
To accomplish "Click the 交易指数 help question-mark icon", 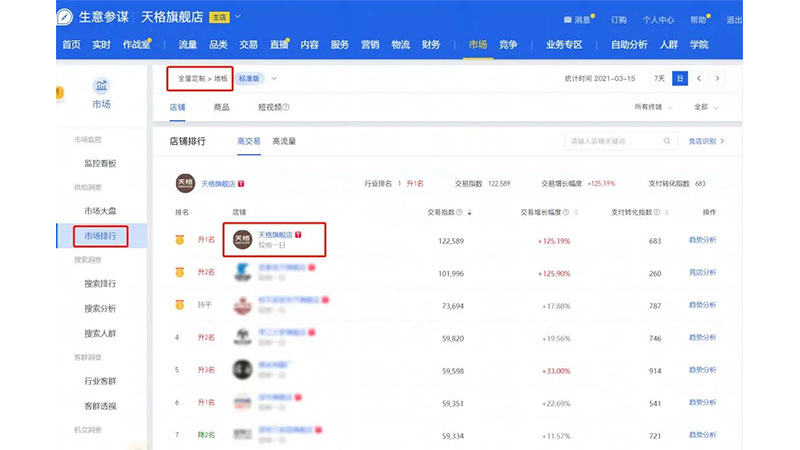I will [x=459, y=213].
